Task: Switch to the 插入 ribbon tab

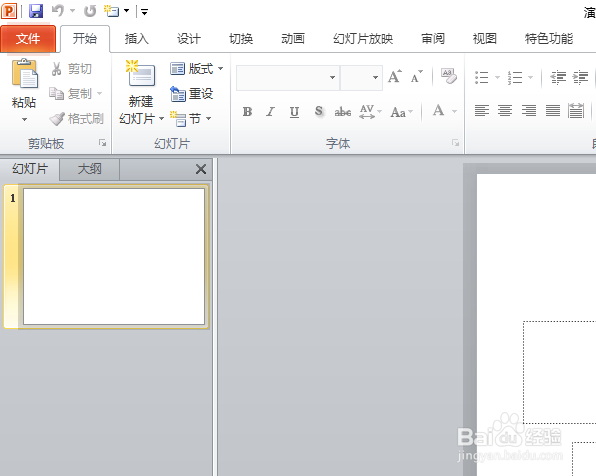Action: (x=136, y=39)
